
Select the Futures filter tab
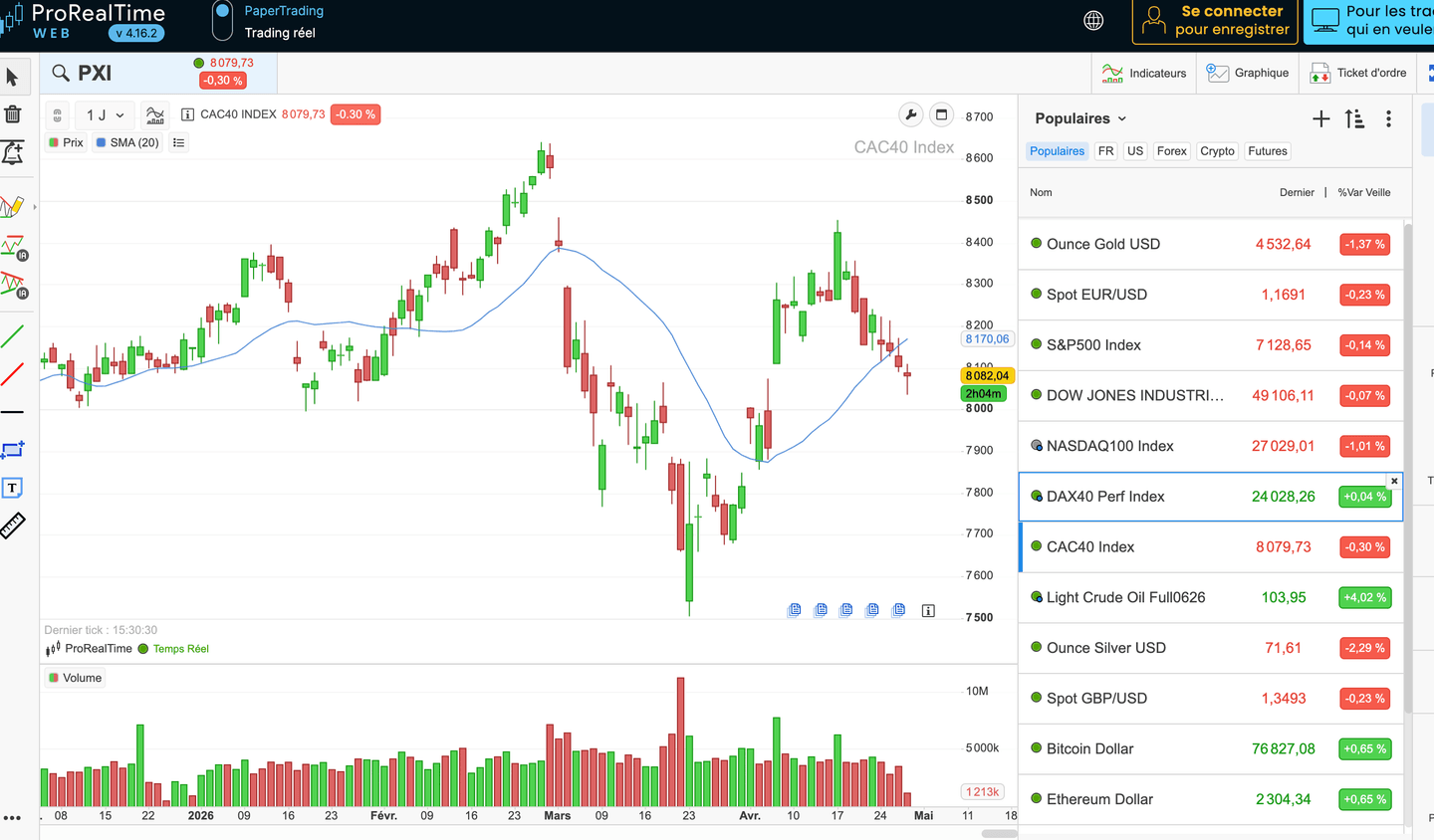coord(1268,151)
